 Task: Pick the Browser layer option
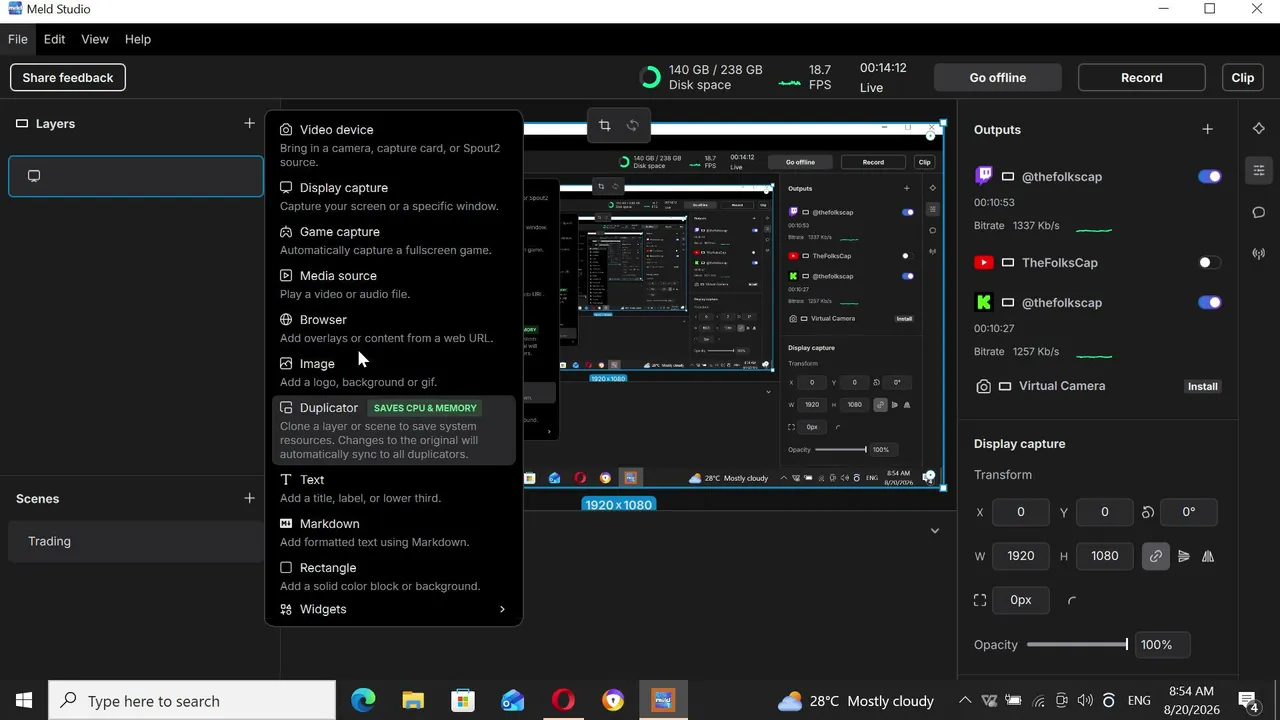pos(393,328)
